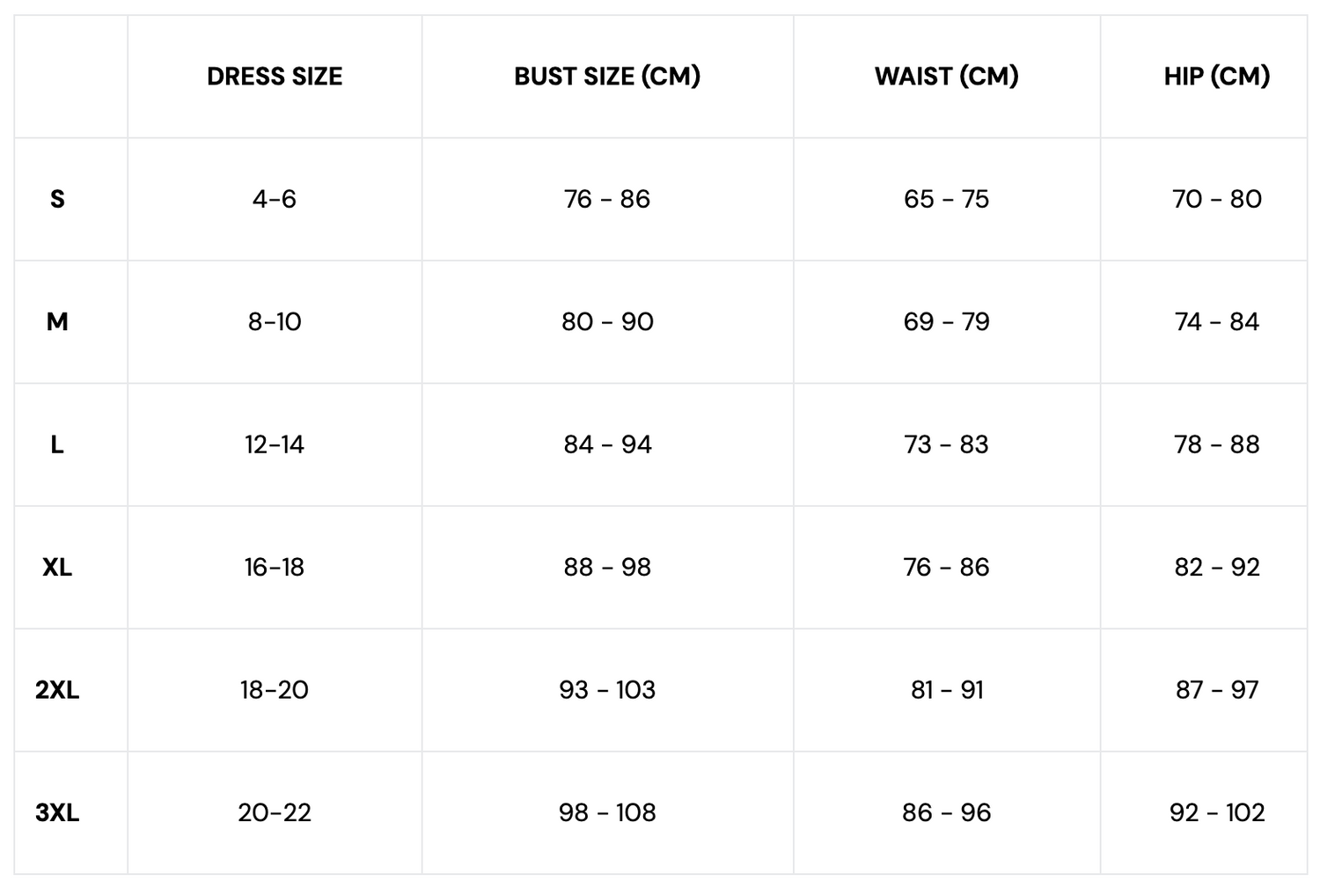
Task: Click the 80 - 90 bust cell
Action: (607, 322)
